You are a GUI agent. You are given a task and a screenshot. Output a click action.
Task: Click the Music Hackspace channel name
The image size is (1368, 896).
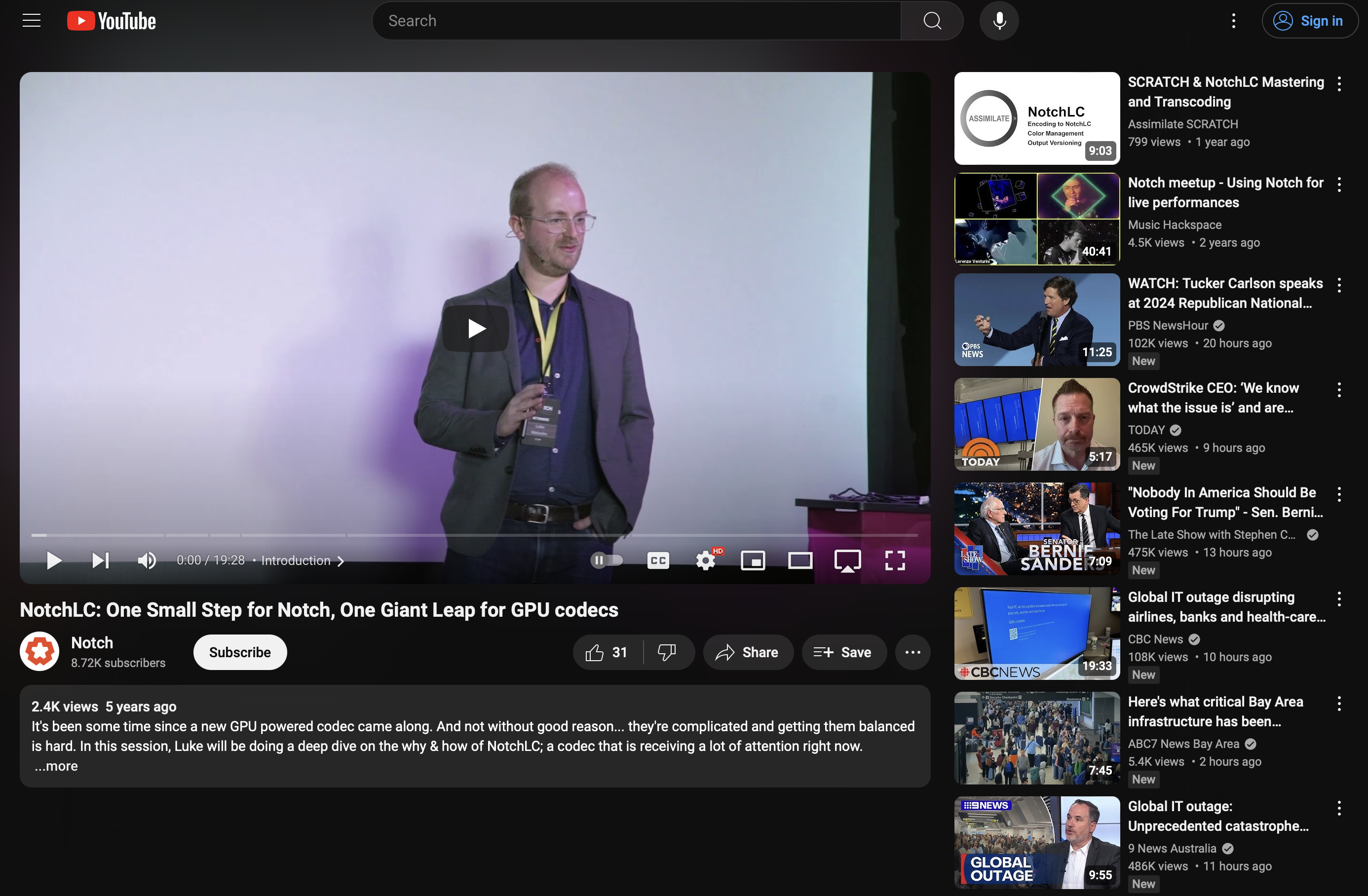[1174, 224]
